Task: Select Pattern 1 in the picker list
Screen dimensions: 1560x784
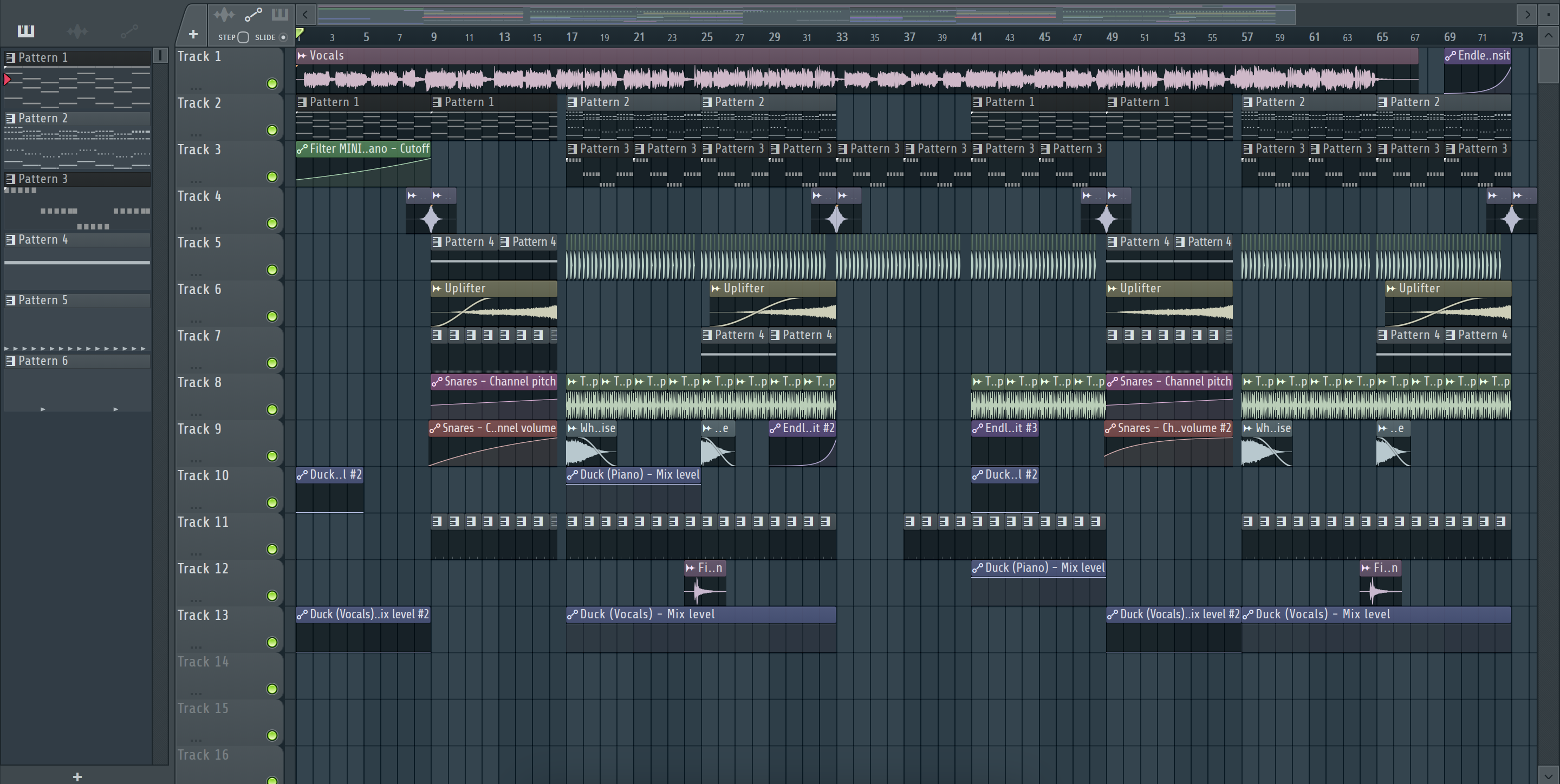Action: click(x=77, y=57)
